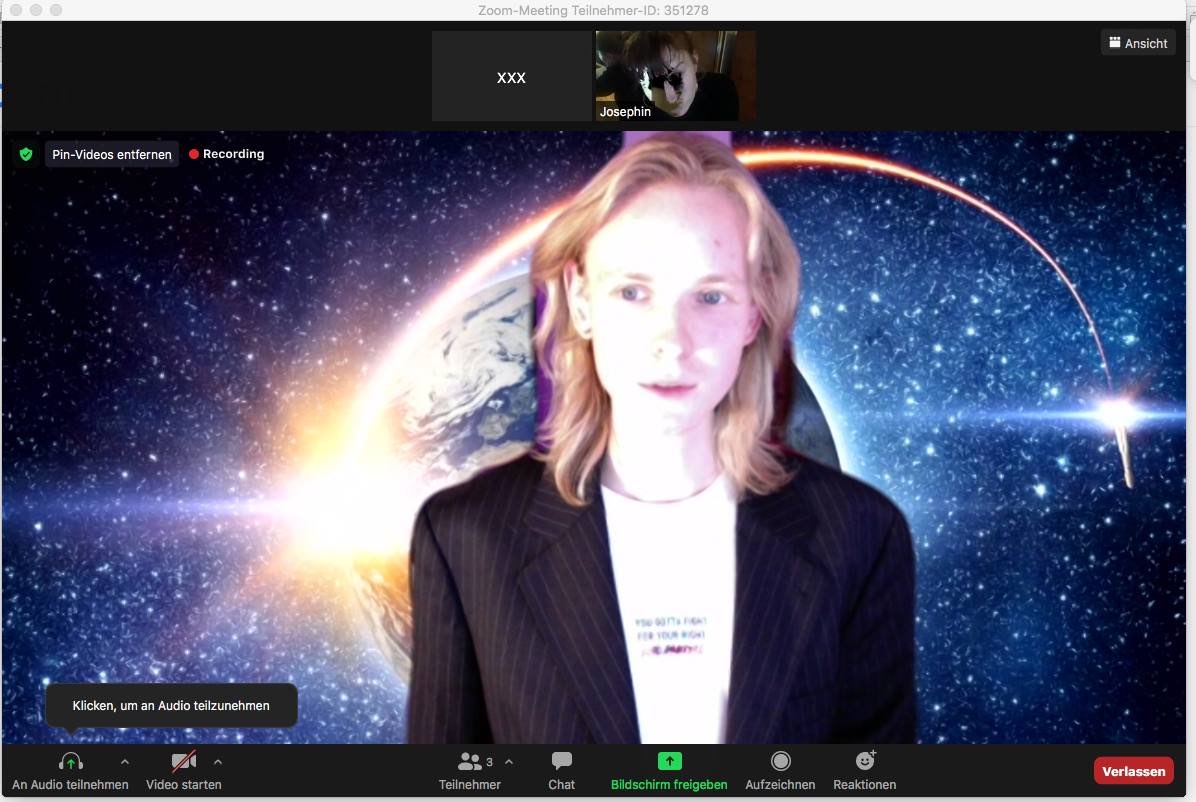Click the window title Zoom-Meeting Teilnehmer-ID
Viewport: 1196px width, 802px height.
(593, 11)
